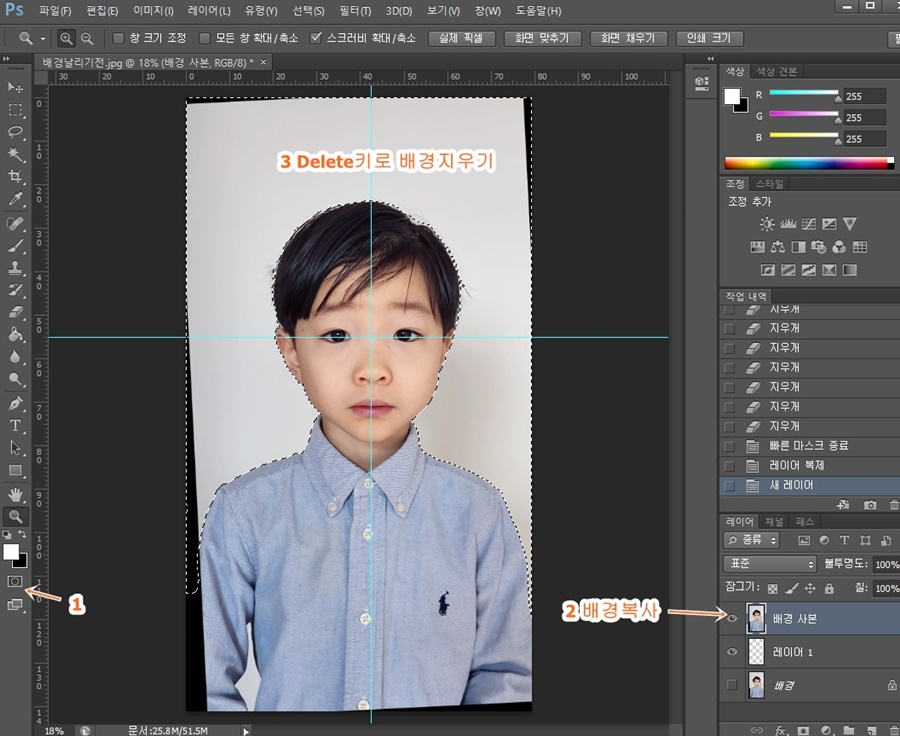This screenshot has width=900, height=736.
Task: Disable 스크러비 확대/축소 checkbox
Action: click(x=316, y=38)
